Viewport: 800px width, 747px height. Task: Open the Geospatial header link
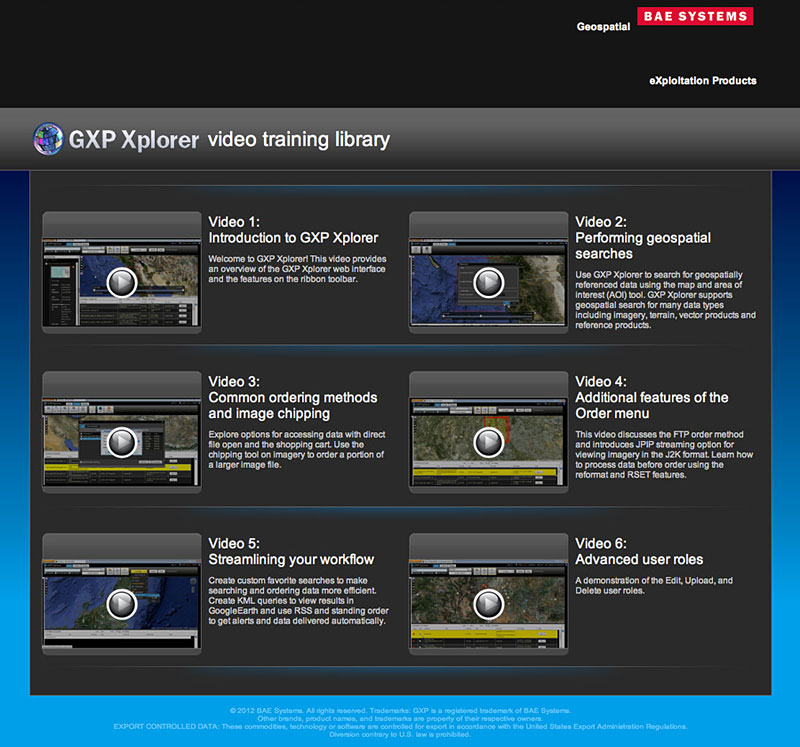click(x=603, y=27)
